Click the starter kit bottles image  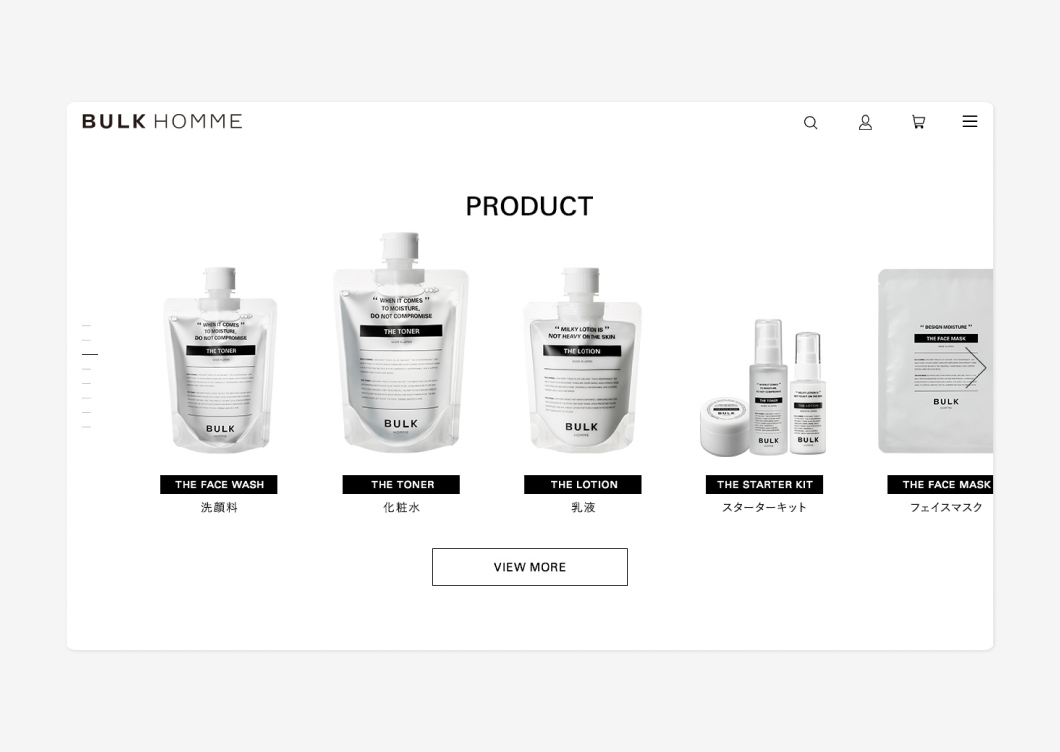tap(763, 387)
